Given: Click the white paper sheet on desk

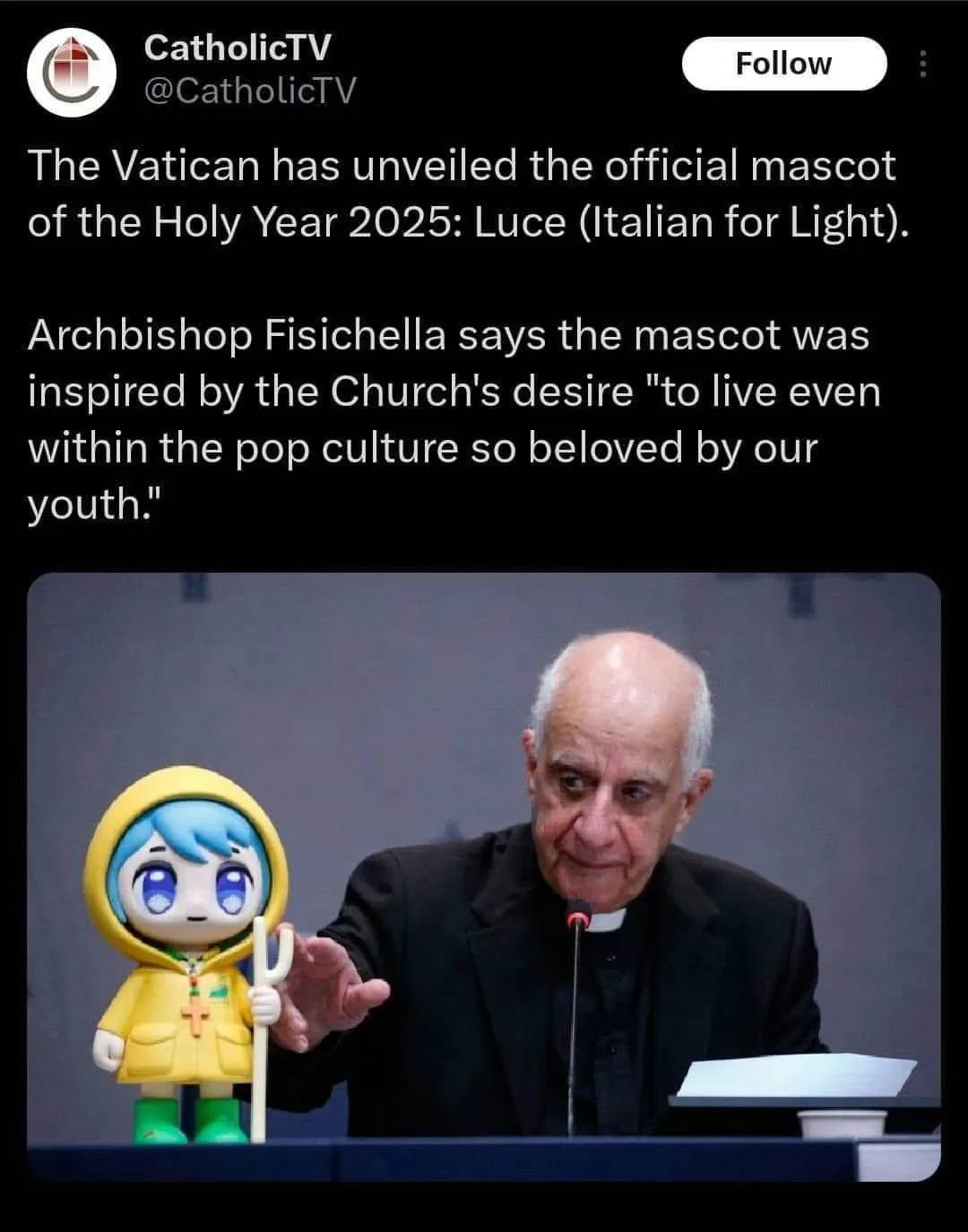Looking at the screenshot, I should point(796,1075).
